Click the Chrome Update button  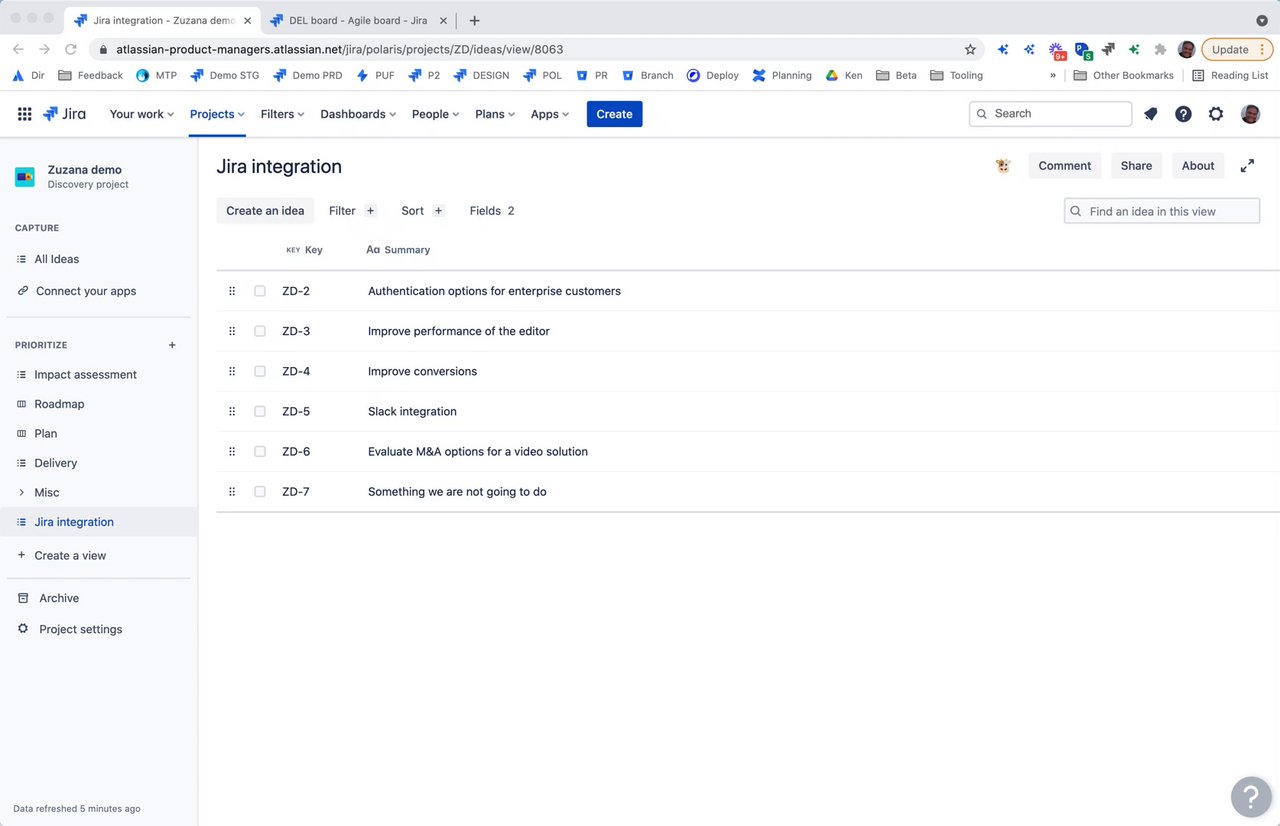pyautogui.click(x=1237, y=49)
